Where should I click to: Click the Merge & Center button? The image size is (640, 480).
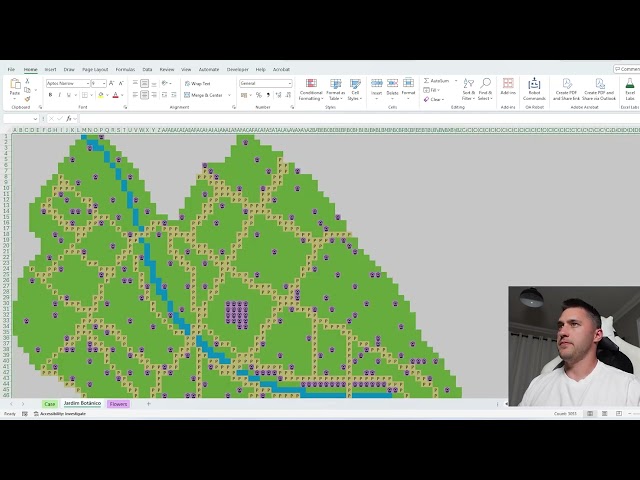coord(204,95)
